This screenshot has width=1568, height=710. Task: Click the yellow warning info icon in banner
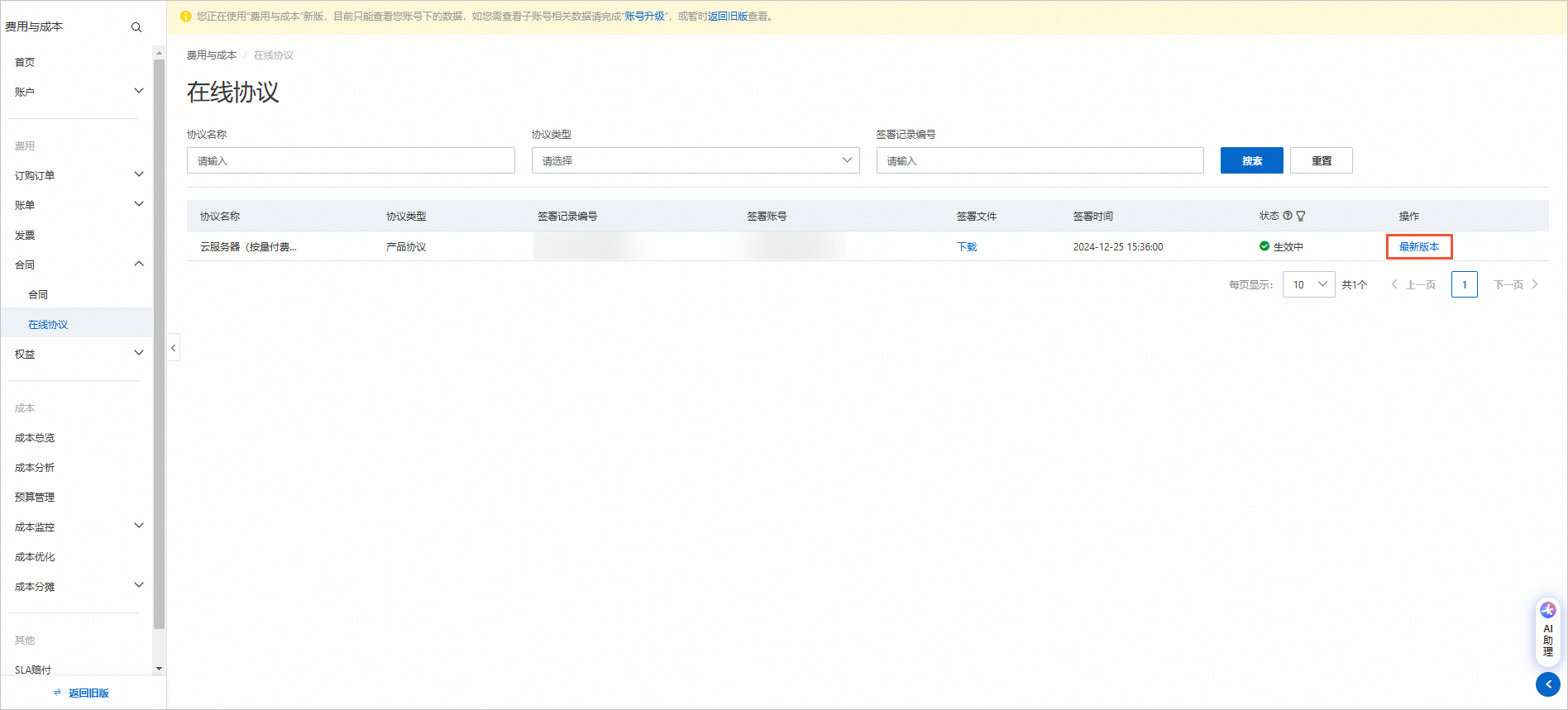[185, 17]
